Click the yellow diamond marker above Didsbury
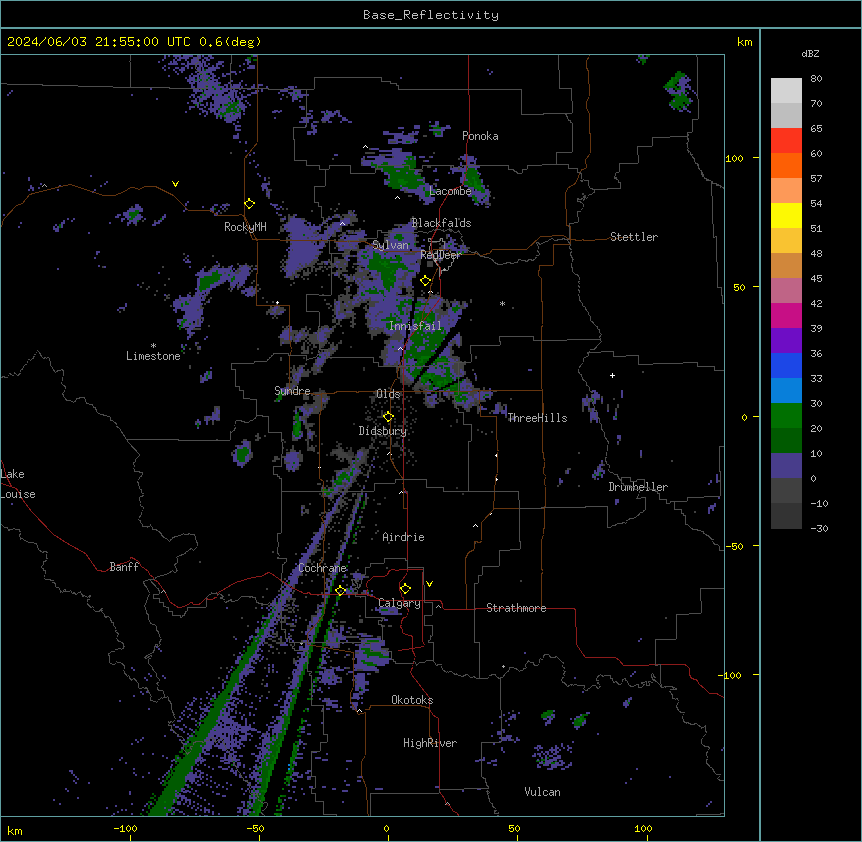Viewport: 862px width, 842px height. click(388, 417)
